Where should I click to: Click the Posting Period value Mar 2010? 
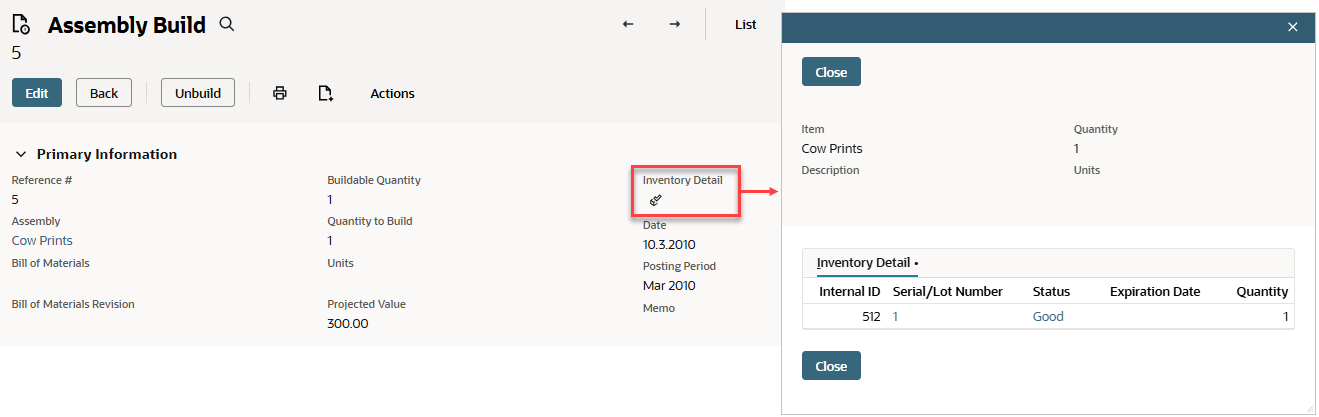point(669,285)
